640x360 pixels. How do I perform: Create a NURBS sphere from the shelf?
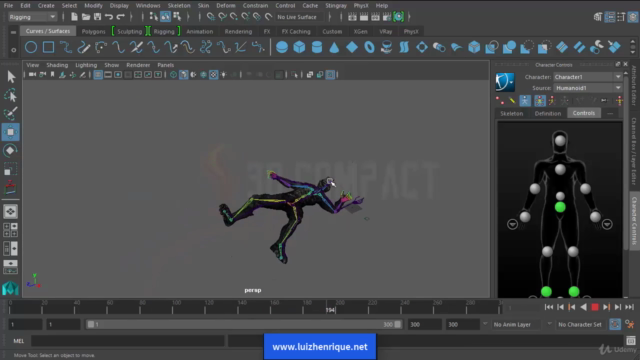coord(282,47)
